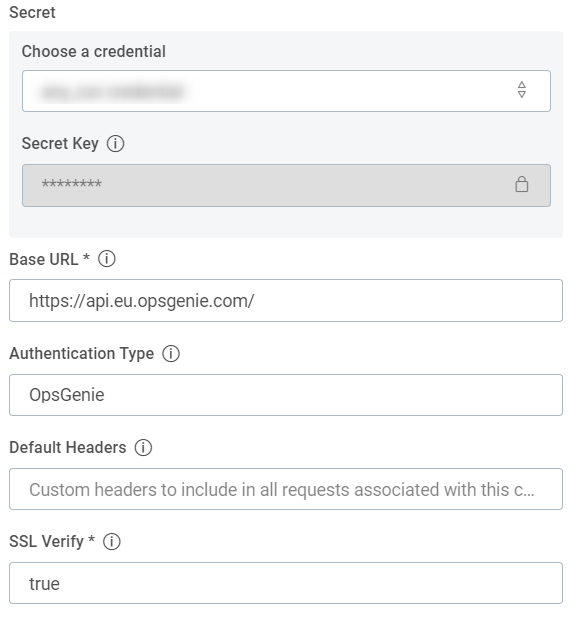Select the Authentication Type field showing OpsGenie
Image resolution: width=573 pixels, height=618 pixels.
[x=286, y=395]
